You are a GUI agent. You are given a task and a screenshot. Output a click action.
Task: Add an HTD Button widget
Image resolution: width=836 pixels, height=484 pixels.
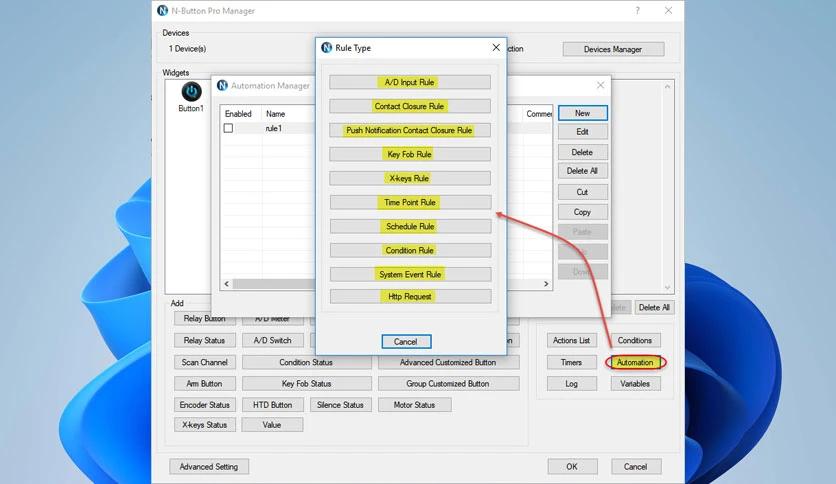click(x=272, y=405)
